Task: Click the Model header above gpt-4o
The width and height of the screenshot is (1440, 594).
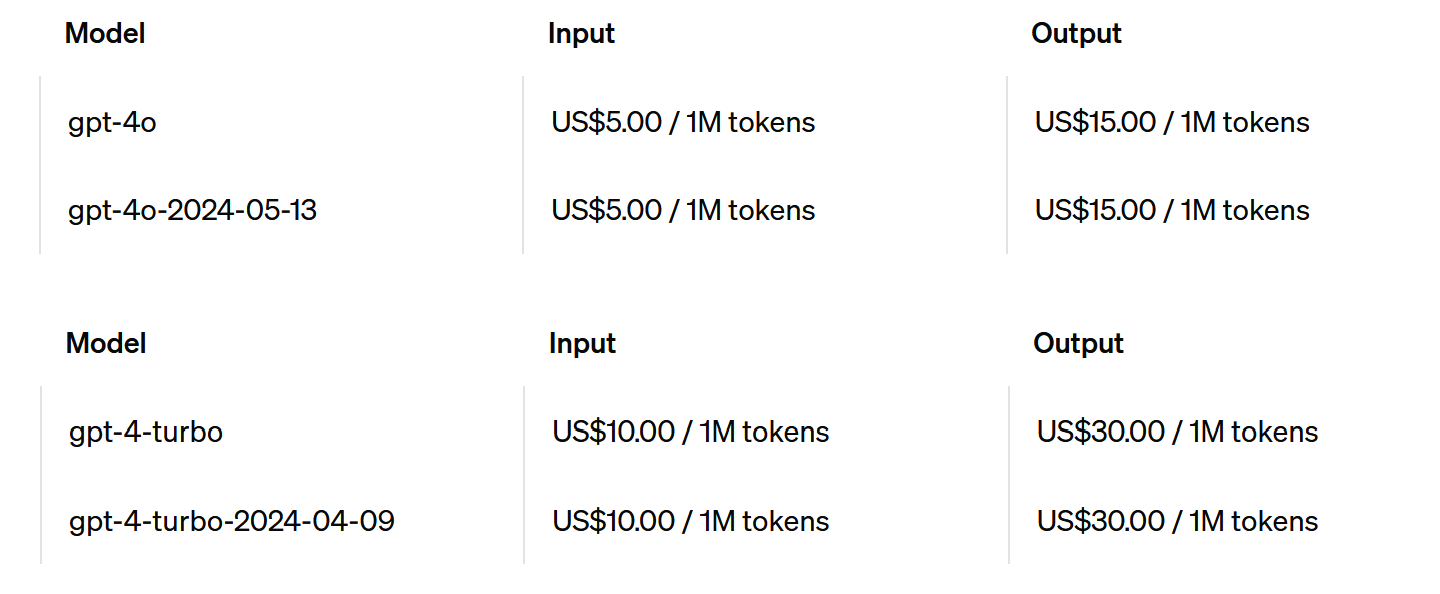Action: pos(105,33)
